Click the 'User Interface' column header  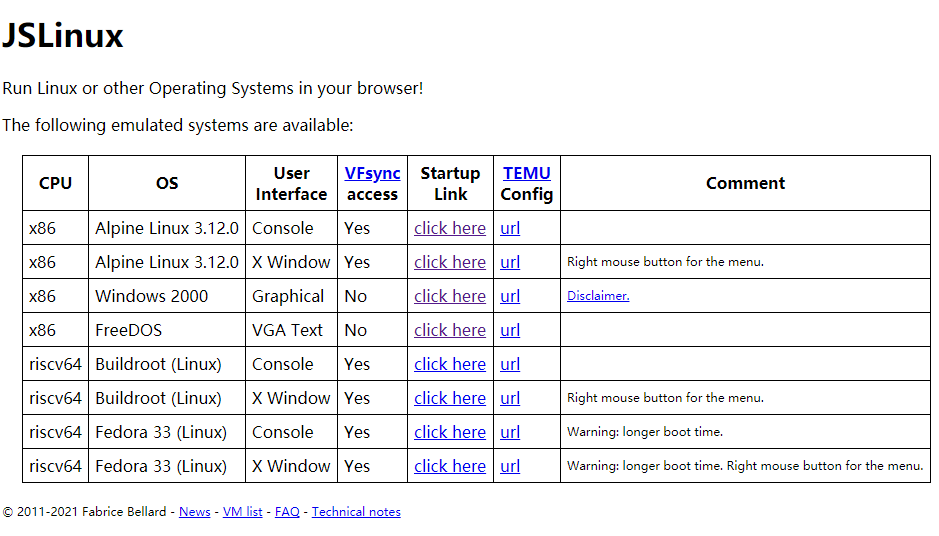pos(292,184)
